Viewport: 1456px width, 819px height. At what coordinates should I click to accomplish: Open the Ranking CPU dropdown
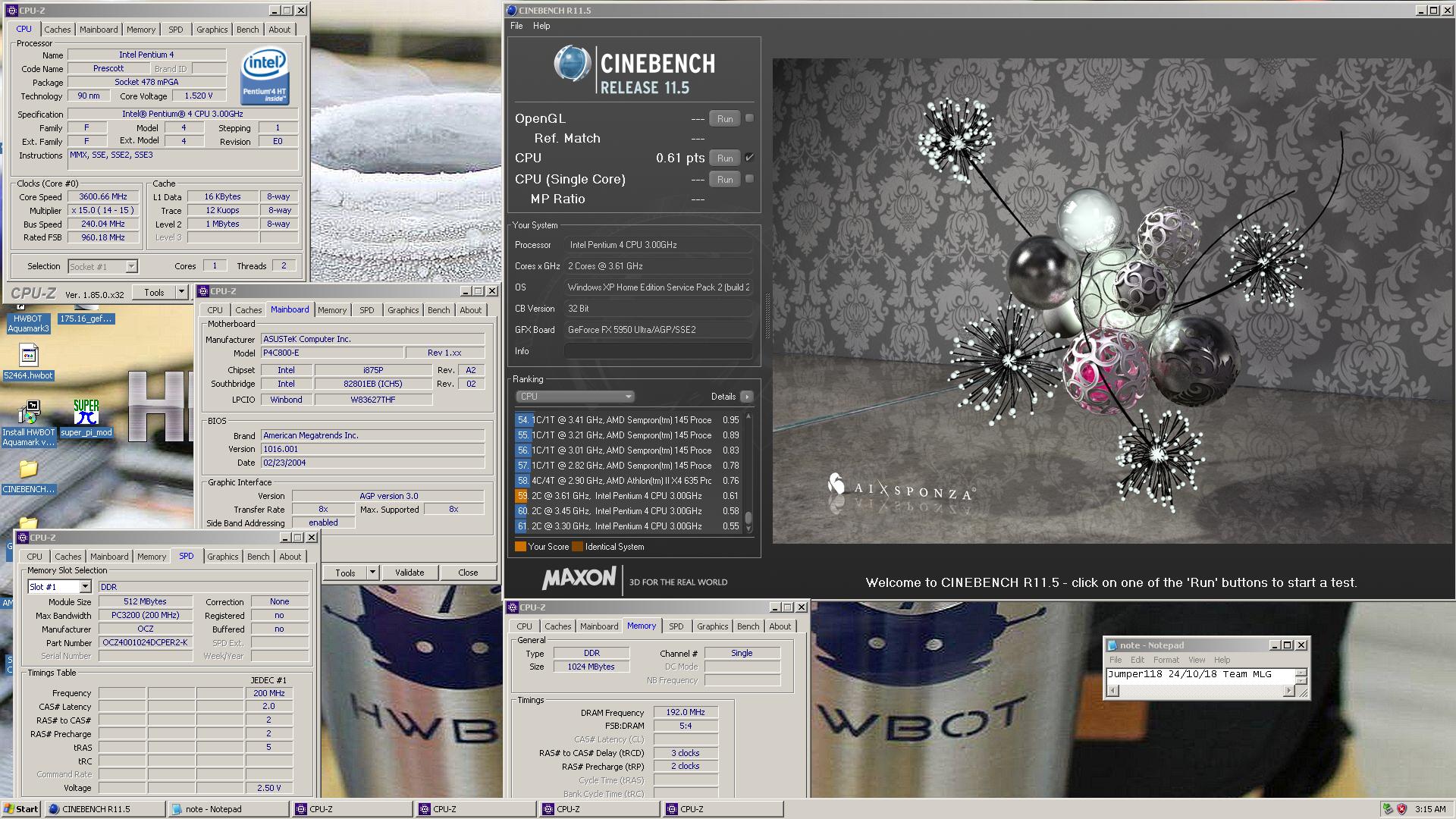(x=575, y=397)
